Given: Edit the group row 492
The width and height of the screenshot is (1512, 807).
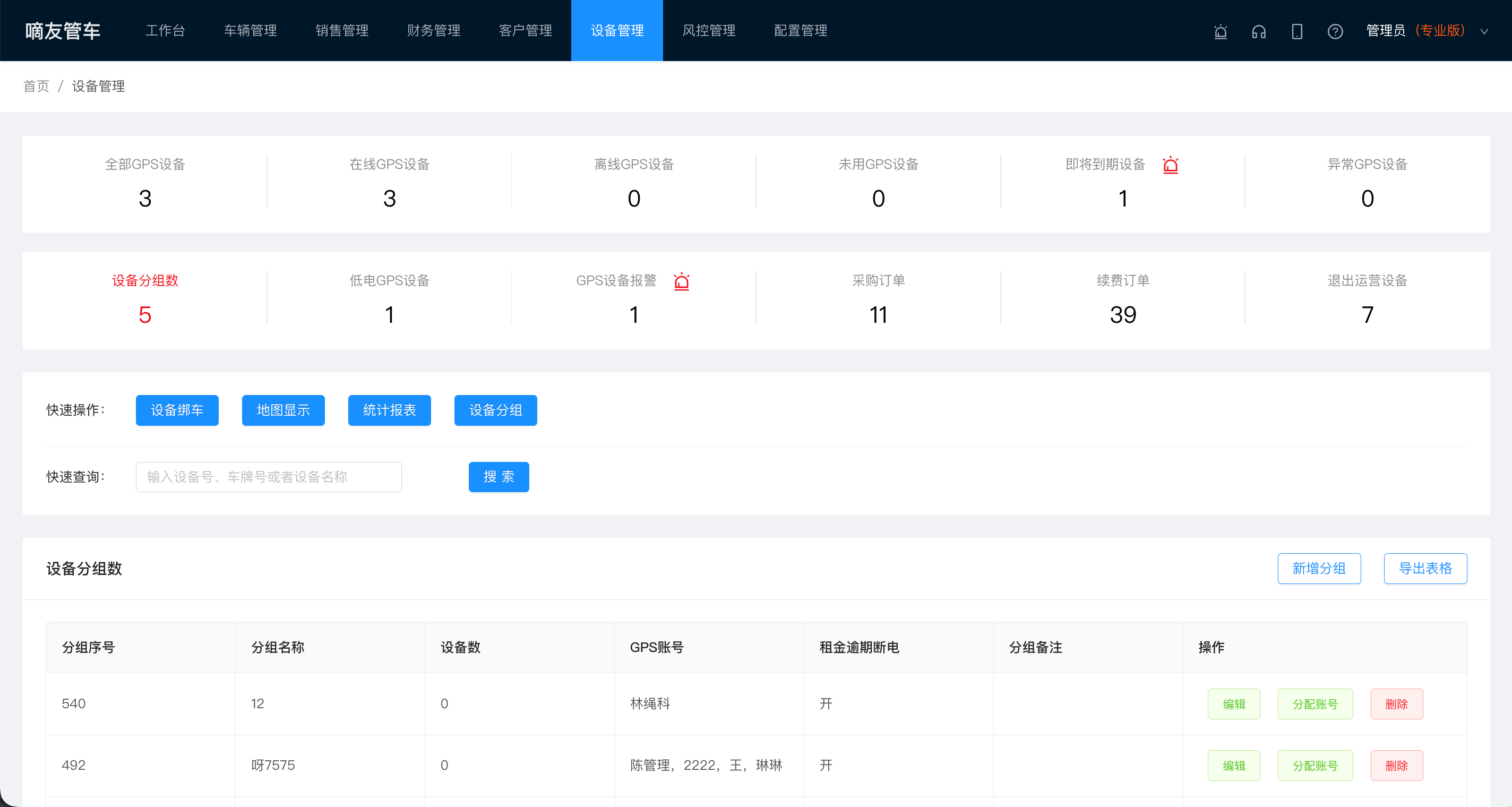Looking at the screenshot, I should click(x=1233, y=766).
